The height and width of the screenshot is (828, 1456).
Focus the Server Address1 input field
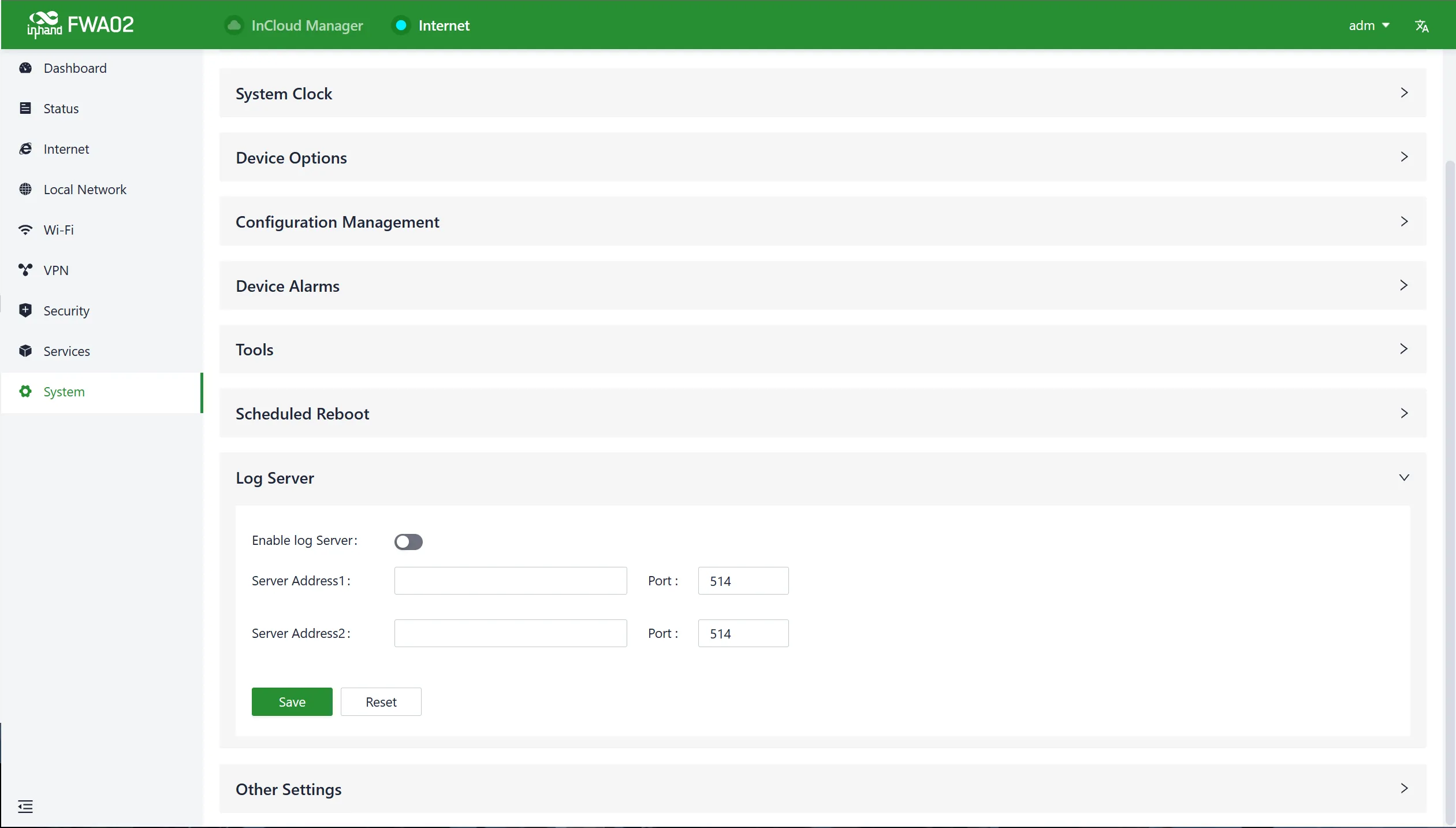pyautogui.click(x=511, y=581)
